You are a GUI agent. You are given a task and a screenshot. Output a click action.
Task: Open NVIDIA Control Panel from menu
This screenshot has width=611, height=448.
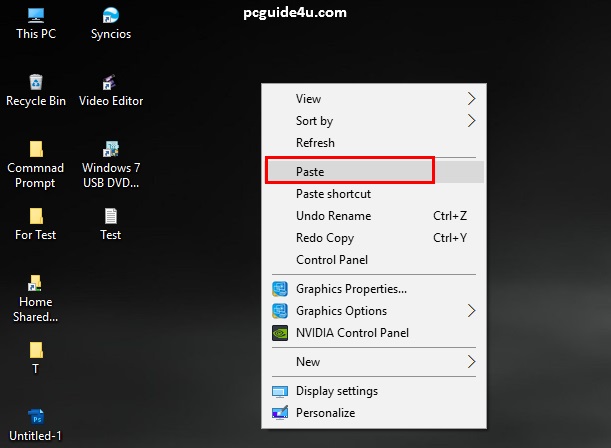352,333
